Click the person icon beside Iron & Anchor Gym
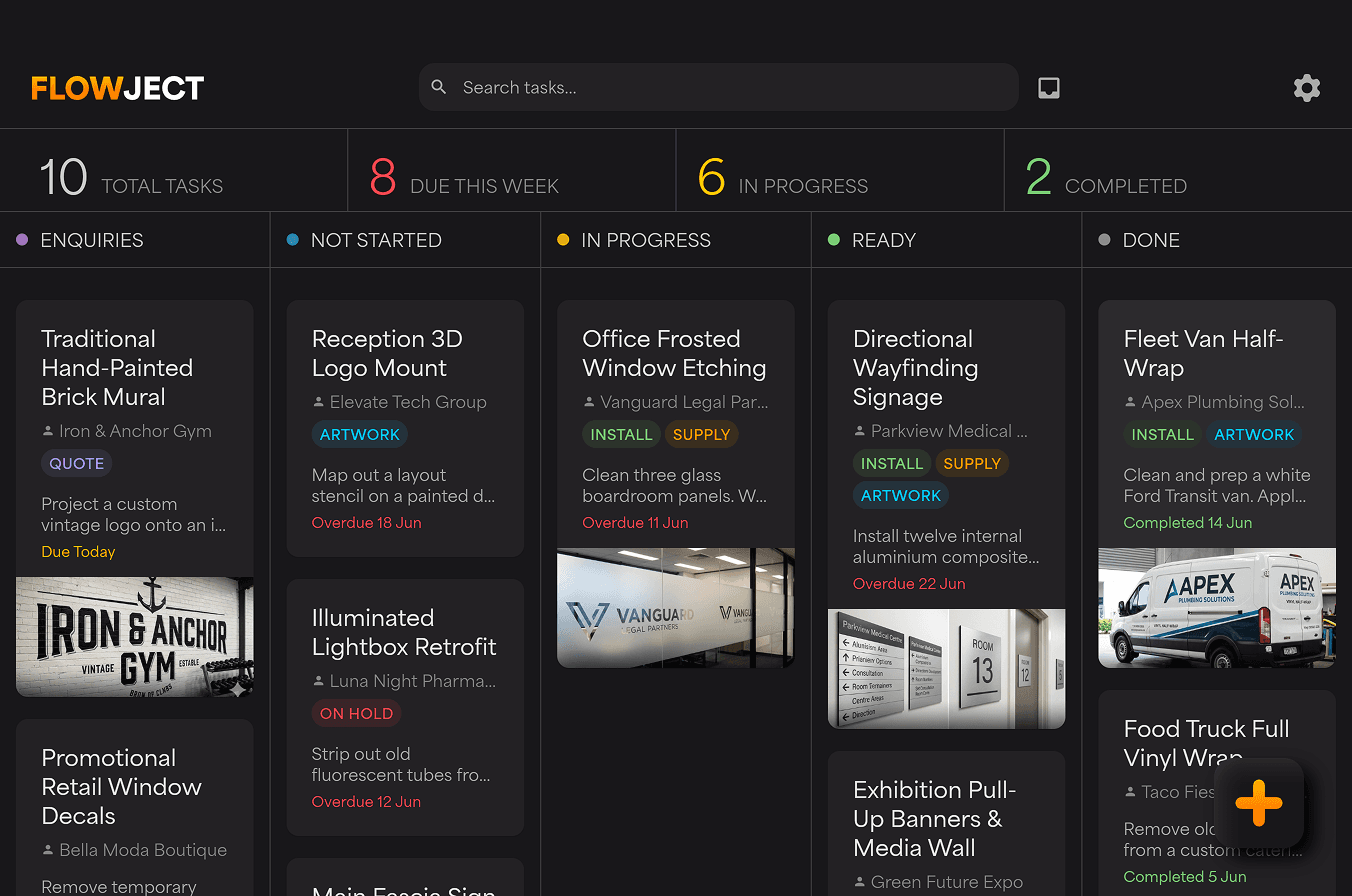 tap(48, 431)
